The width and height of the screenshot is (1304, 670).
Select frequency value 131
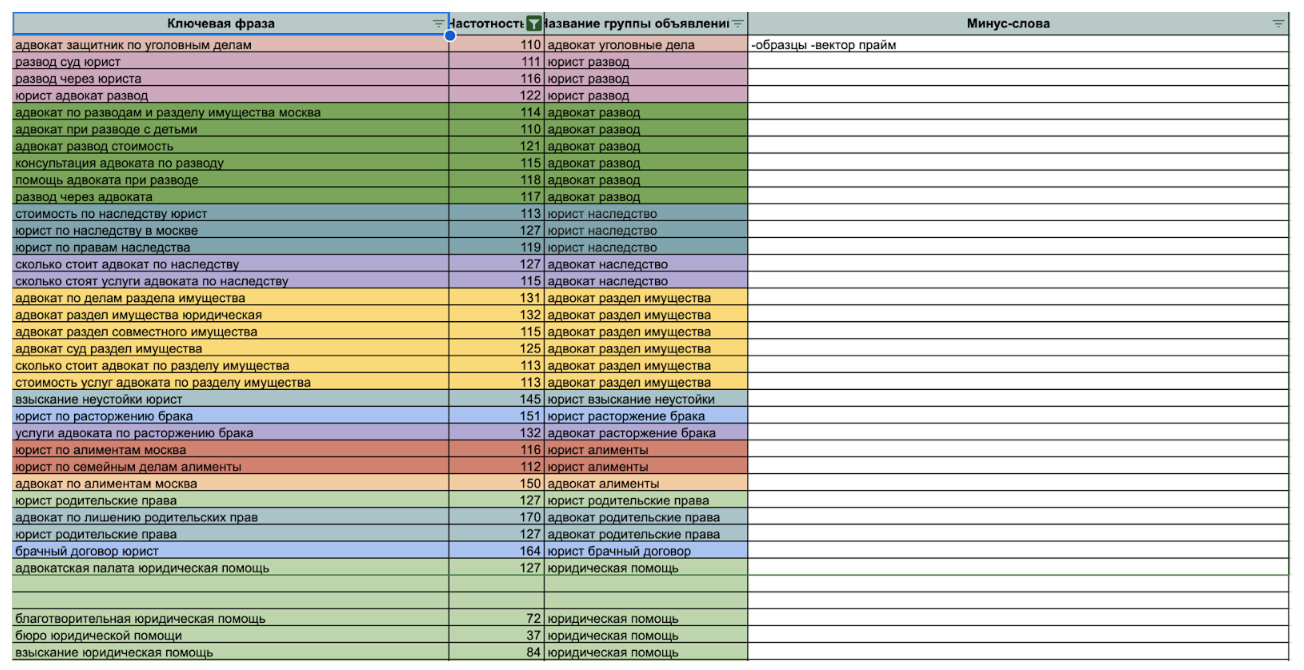pos(497,298)
